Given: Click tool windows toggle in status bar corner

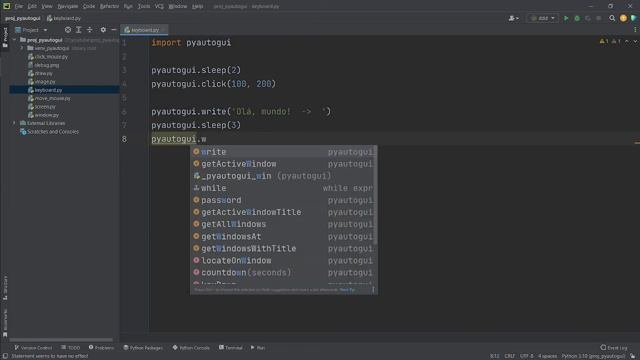Looking at the screenshot, I should coord(5,356).
